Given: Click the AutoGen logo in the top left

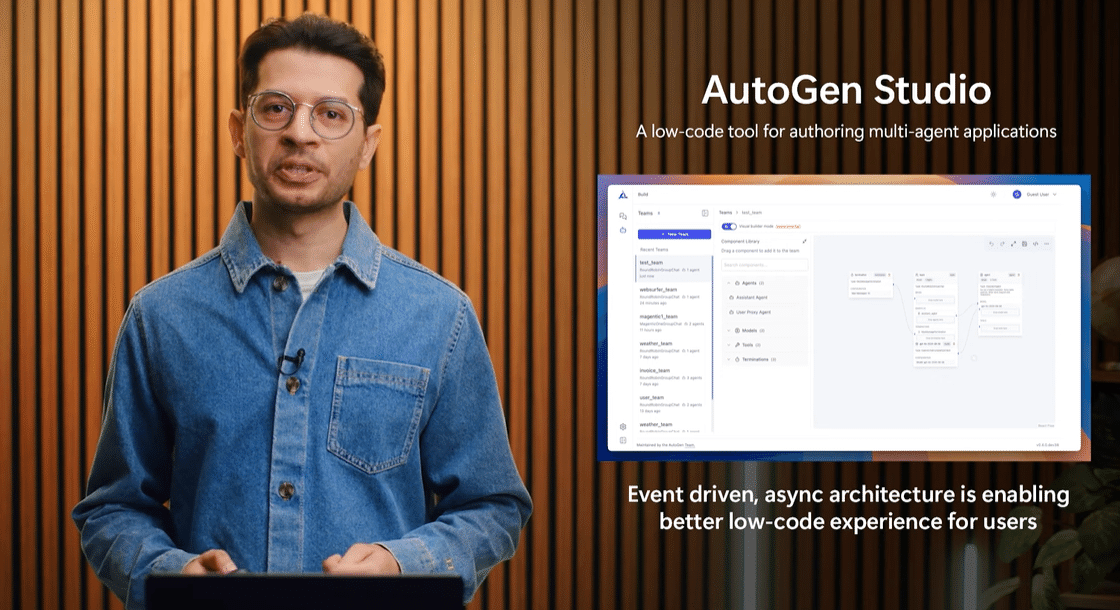Looking at the screenshot, I should tap(623, 196).
